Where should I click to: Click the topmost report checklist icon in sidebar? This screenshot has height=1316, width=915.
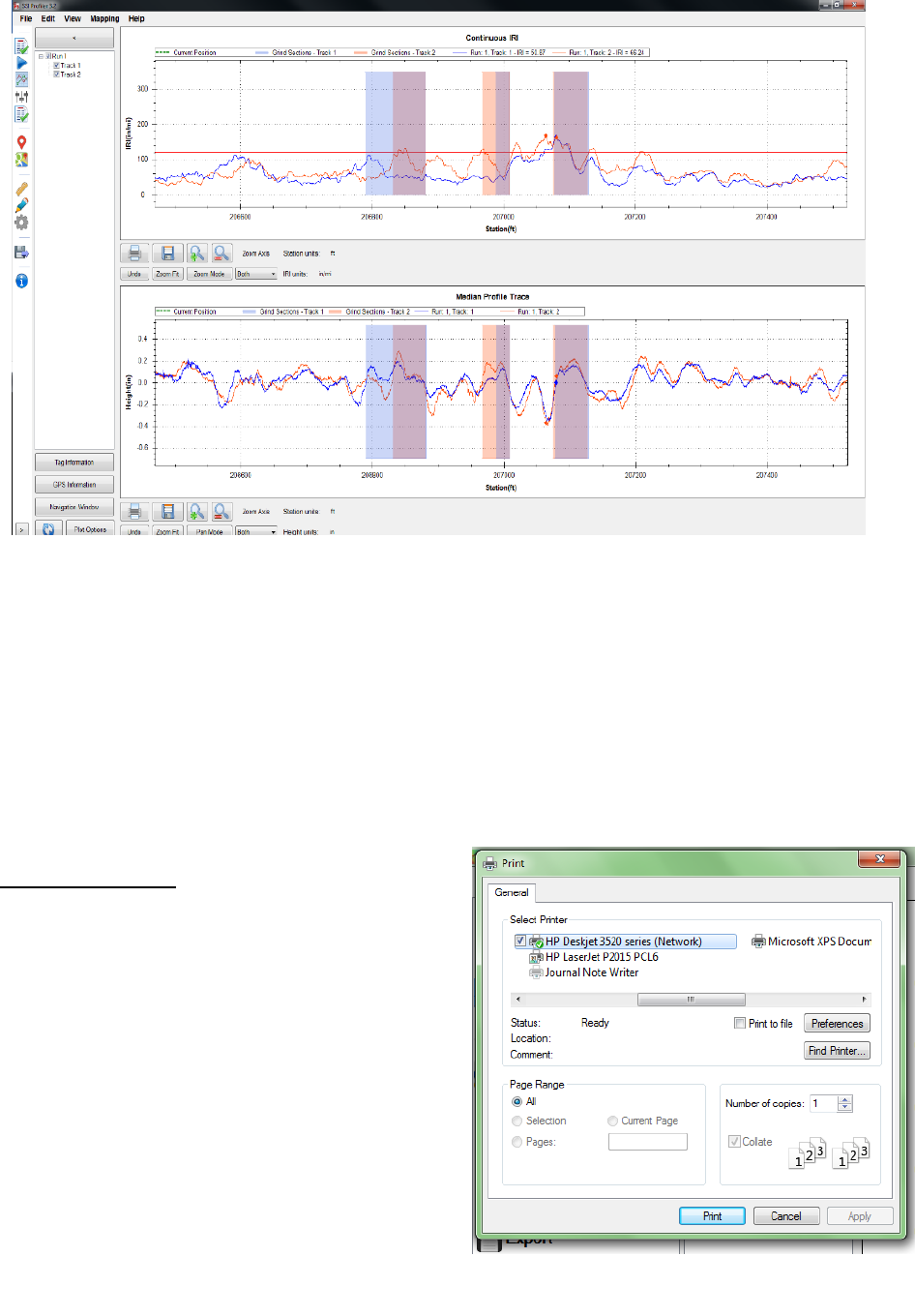click(x=21, y=45)
